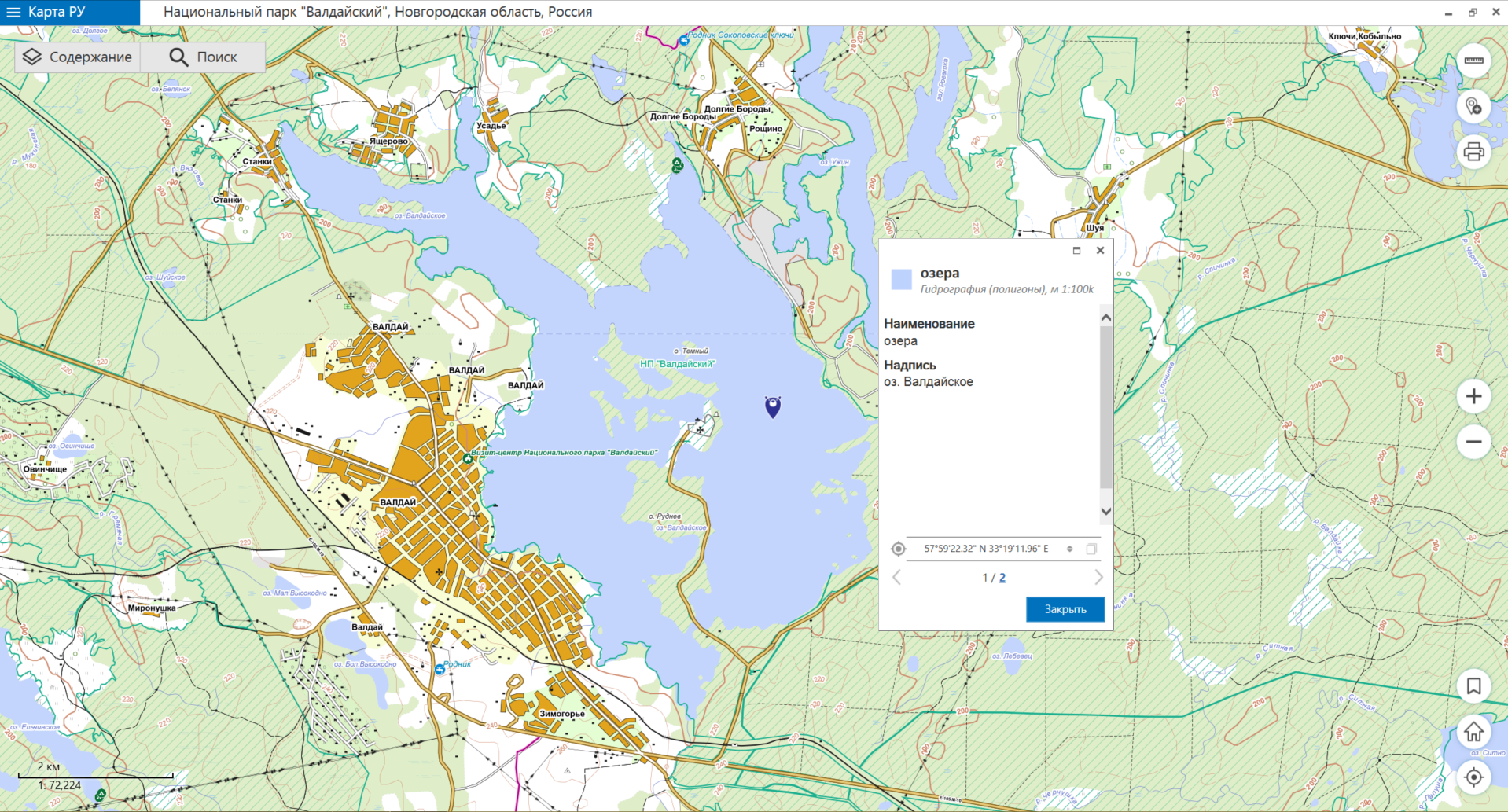Click the НП "Валдайский" map label
The width and height of the screenshot is (1508, 812).
pyautogui.click(x=678, y=364)
